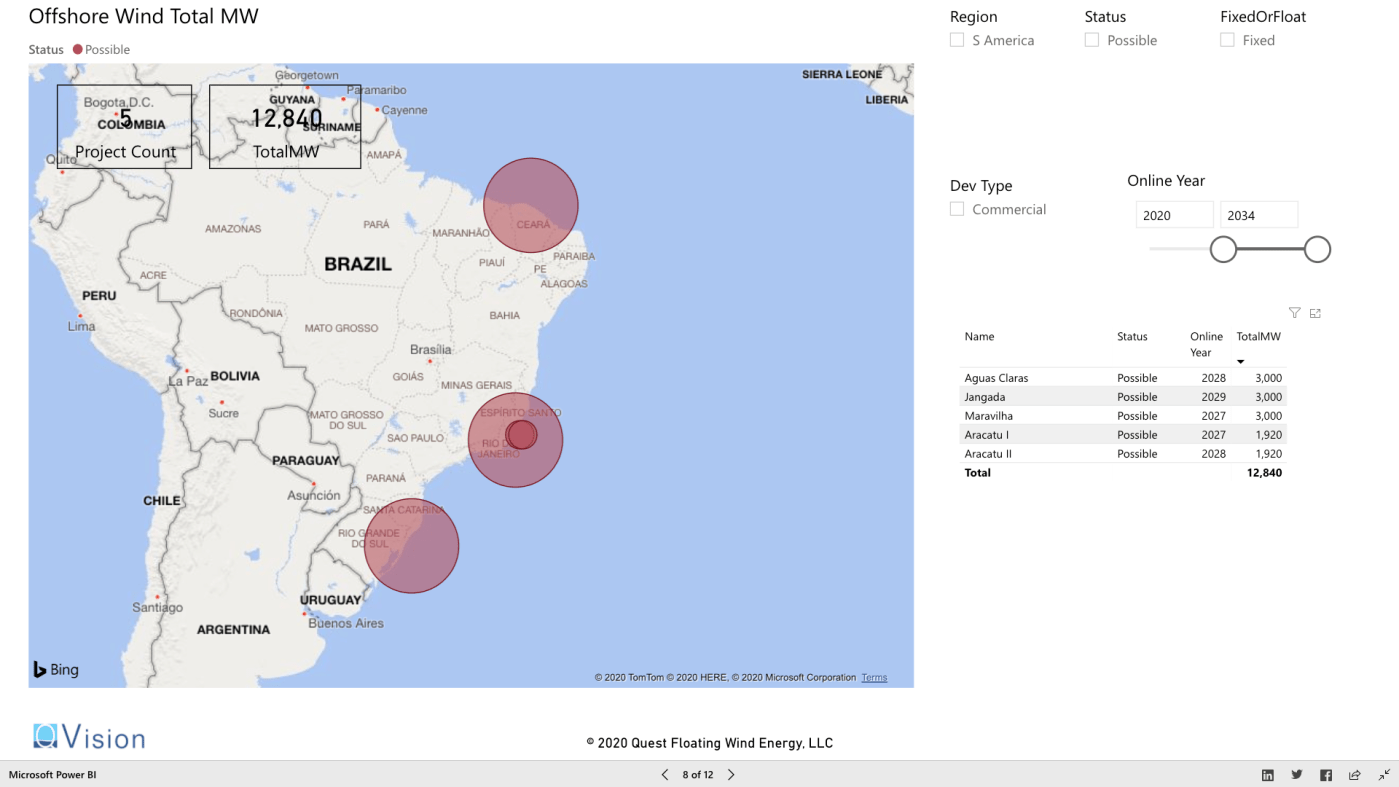Click the TotalMW sort arrow

pos(1240,362)
